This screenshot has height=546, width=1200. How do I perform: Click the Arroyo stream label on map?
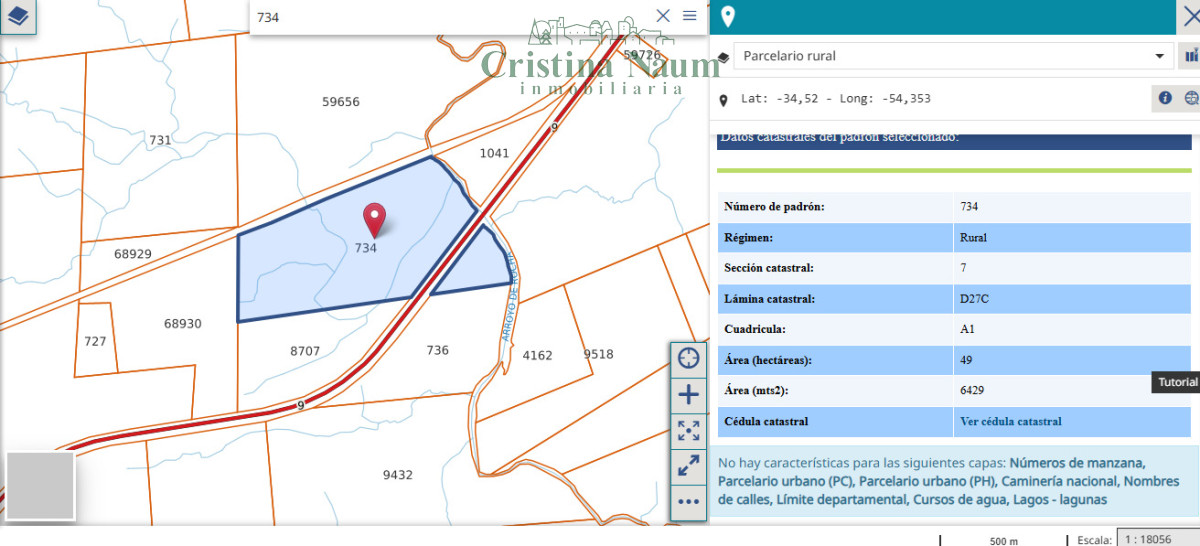[x=509, y=298]
